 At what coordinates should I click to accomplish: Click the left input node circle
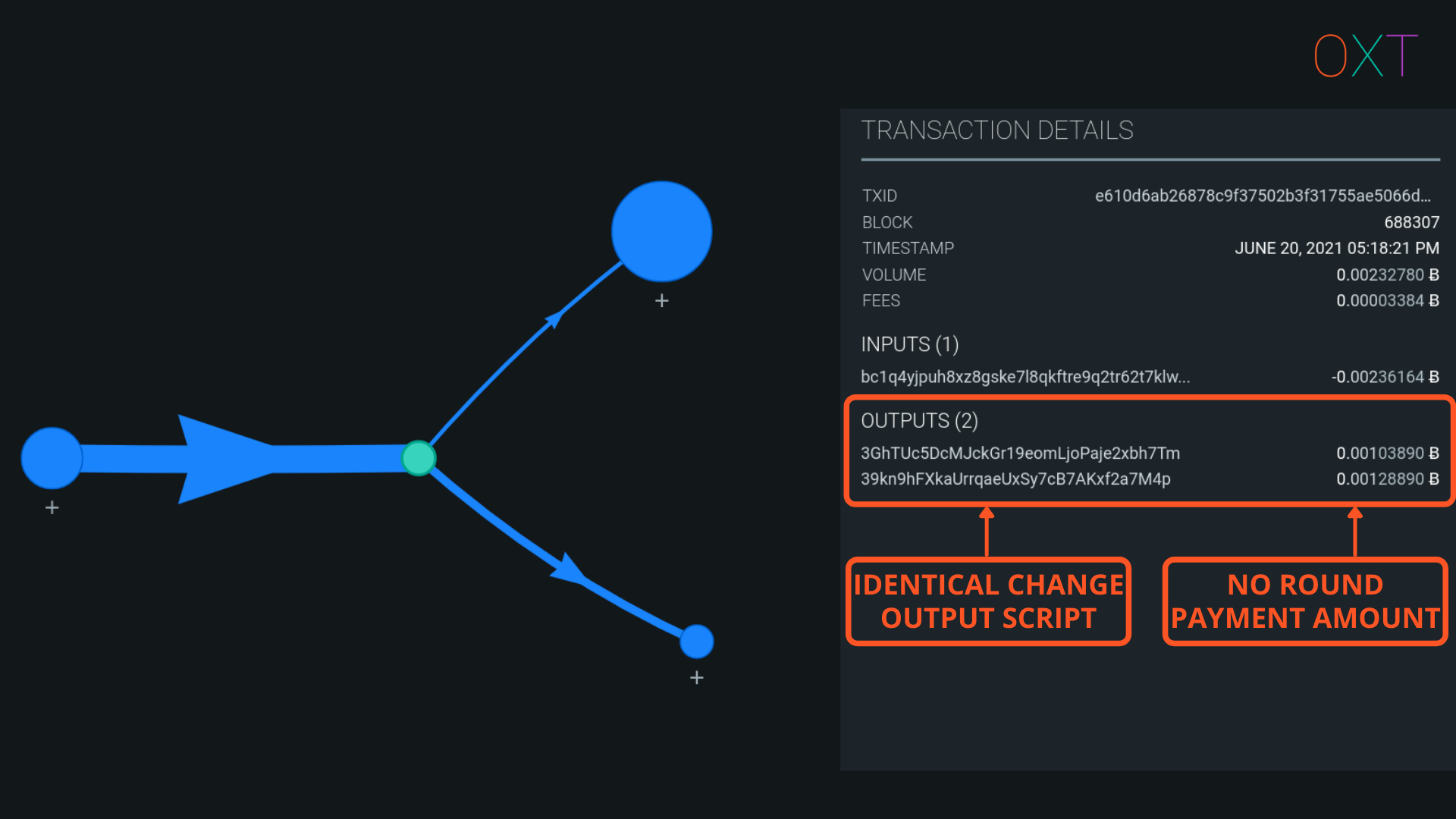click(x=52, y=458)
